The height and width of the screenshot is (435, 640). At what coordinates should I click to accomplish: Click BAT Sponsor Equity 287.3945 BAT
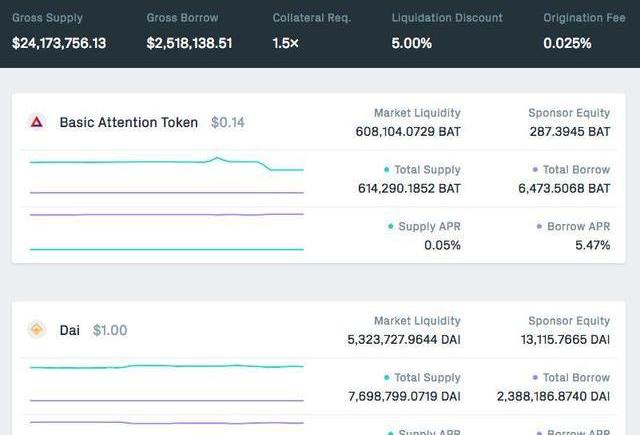(x=570, y=132)
